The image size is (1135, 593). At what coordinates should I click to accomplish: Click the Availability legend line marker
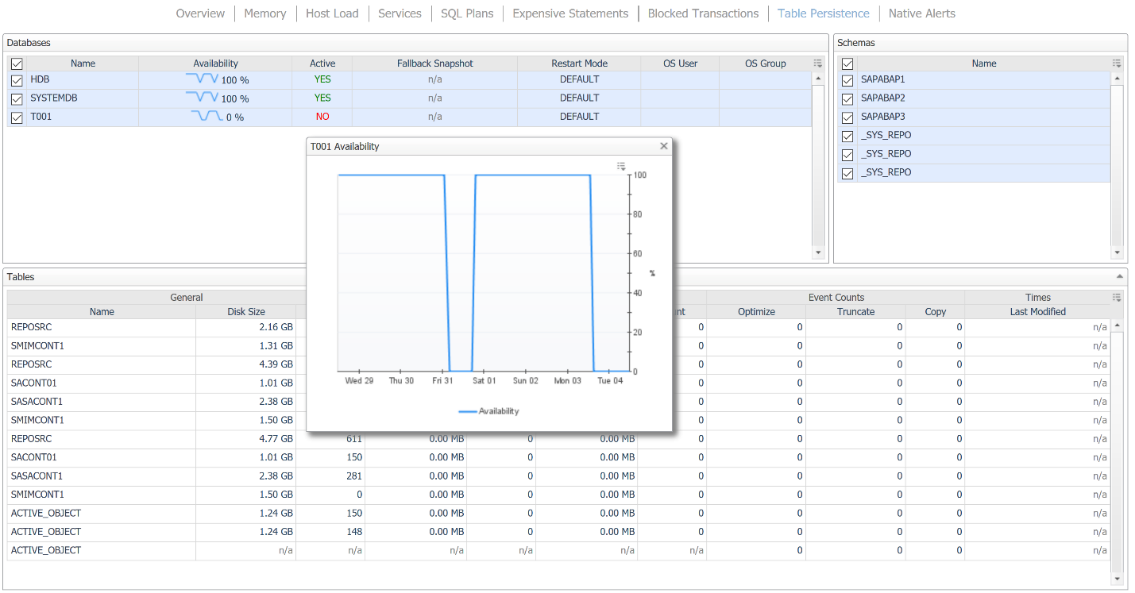pyautogui.click(x=467, y=411)
